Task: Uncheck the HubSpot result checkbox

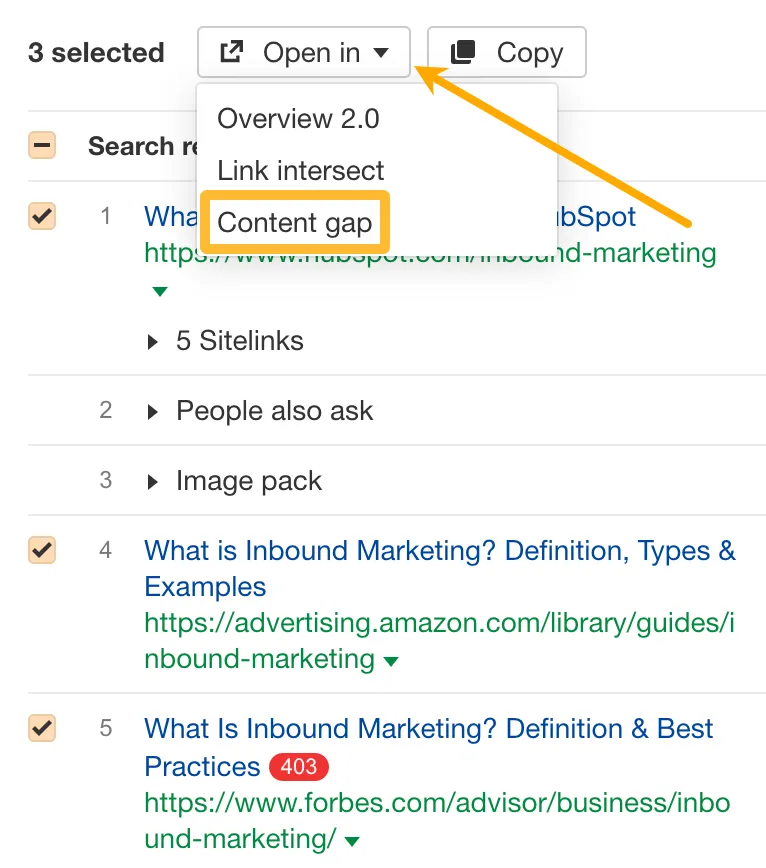Action: pyautogui.click(x=41, y=216)
